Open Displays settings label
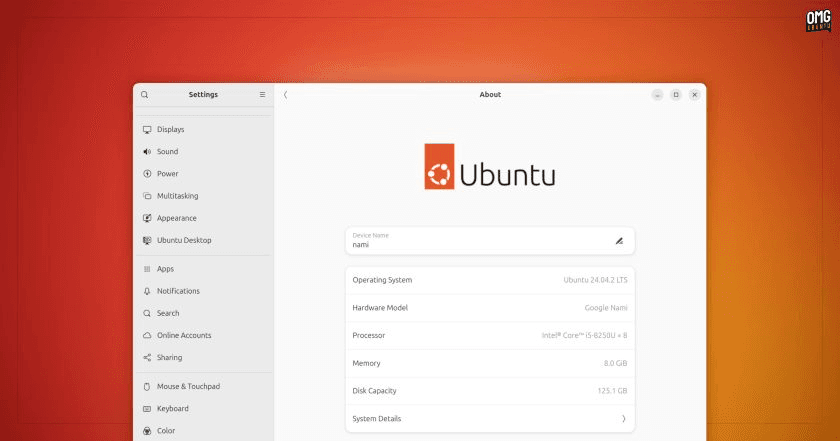The image size is (840, 441). (170, 130)
